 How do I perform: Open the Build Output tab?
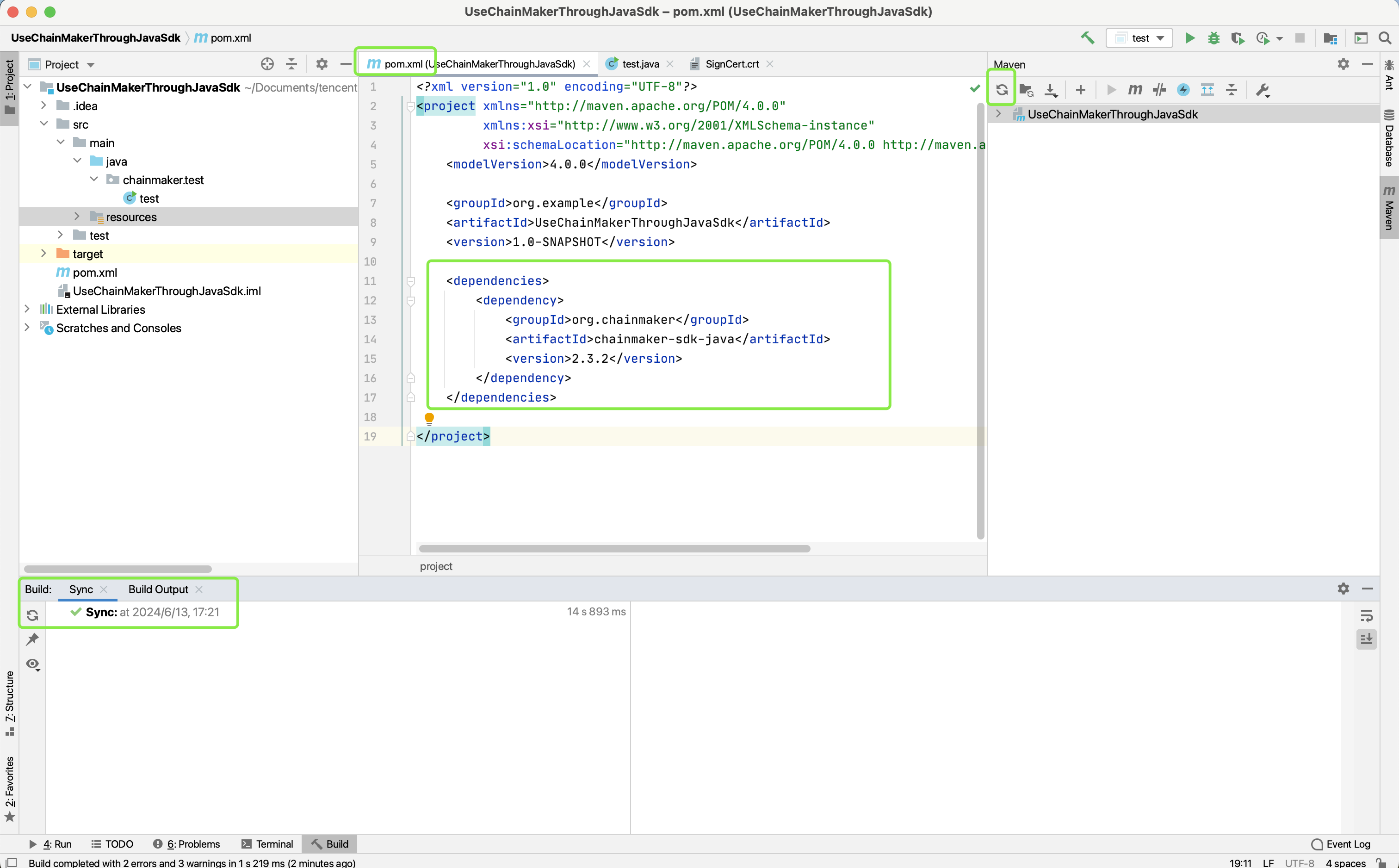(x=158, y=589)
